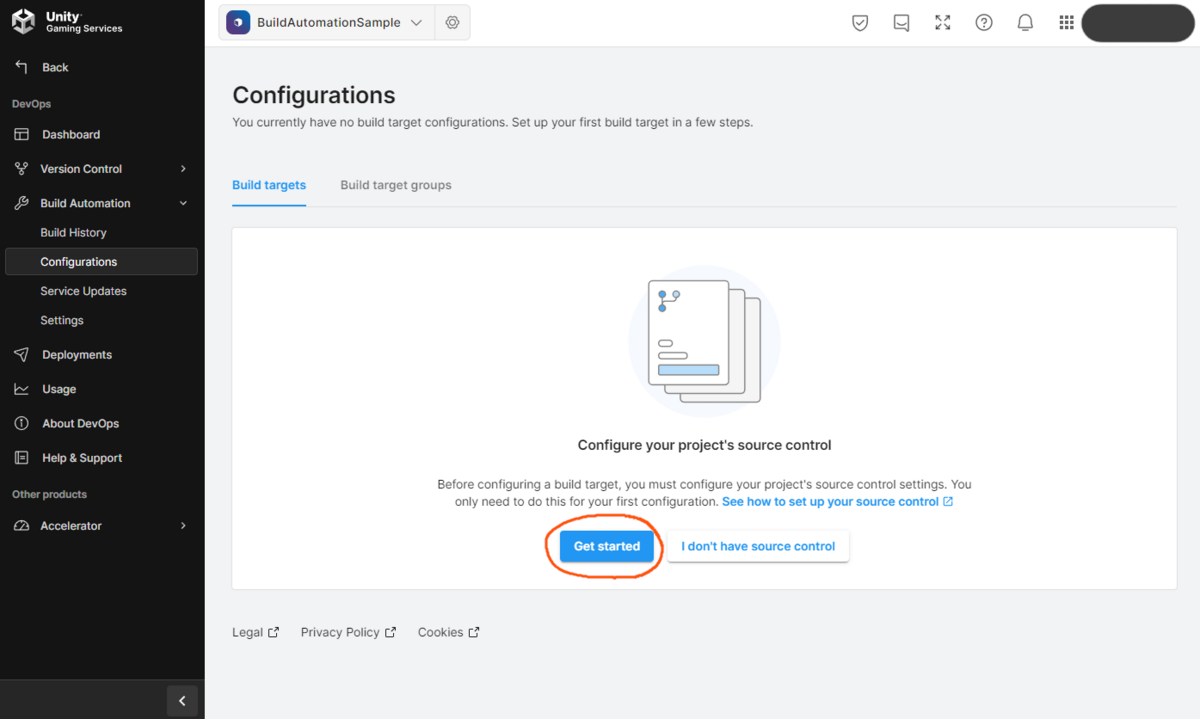Click the inbox message icon

tap(901, 22)
